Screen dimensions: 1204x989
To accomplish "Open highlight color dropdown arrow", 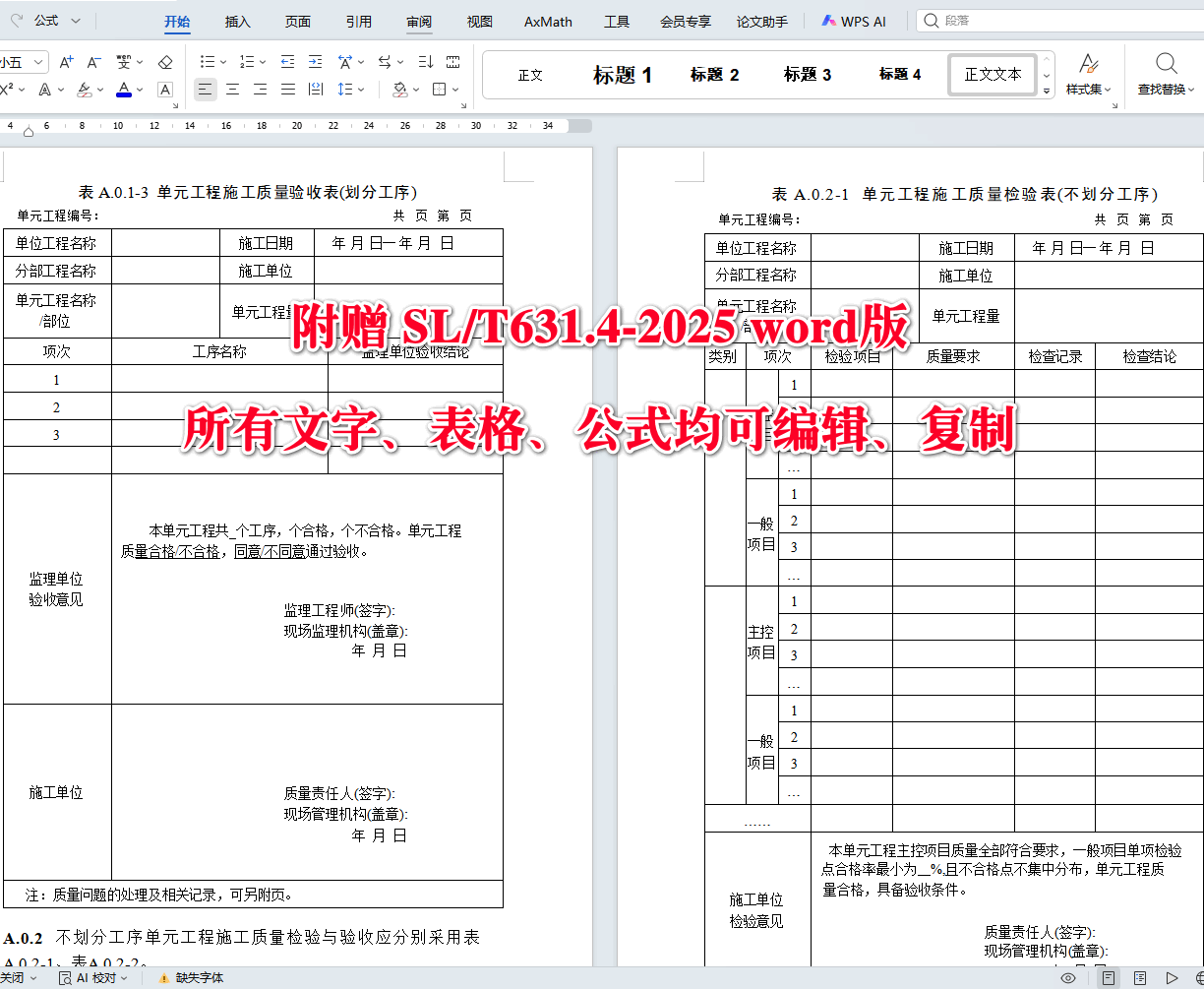I will (x=99, y=90).
